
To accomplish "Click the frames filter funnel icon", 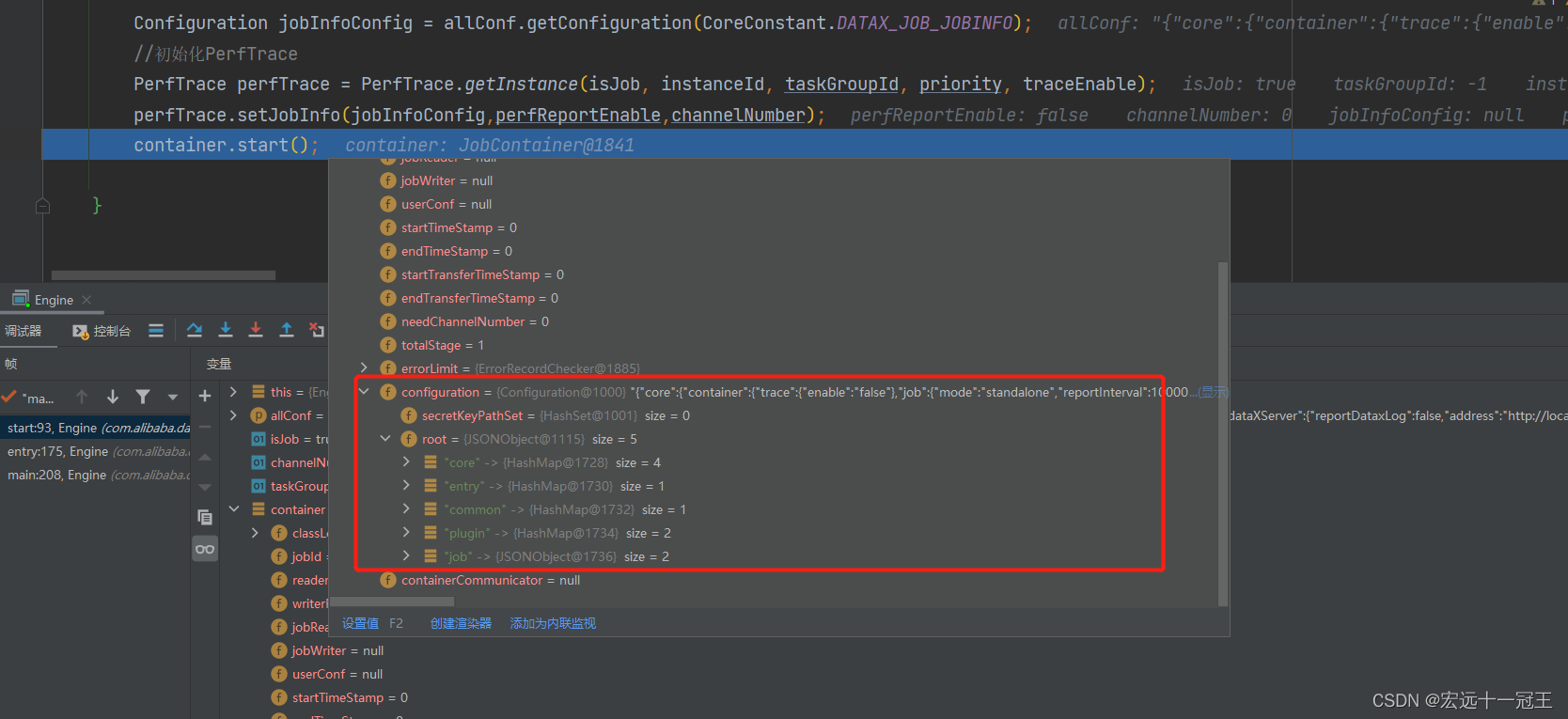I will [143, 397].
